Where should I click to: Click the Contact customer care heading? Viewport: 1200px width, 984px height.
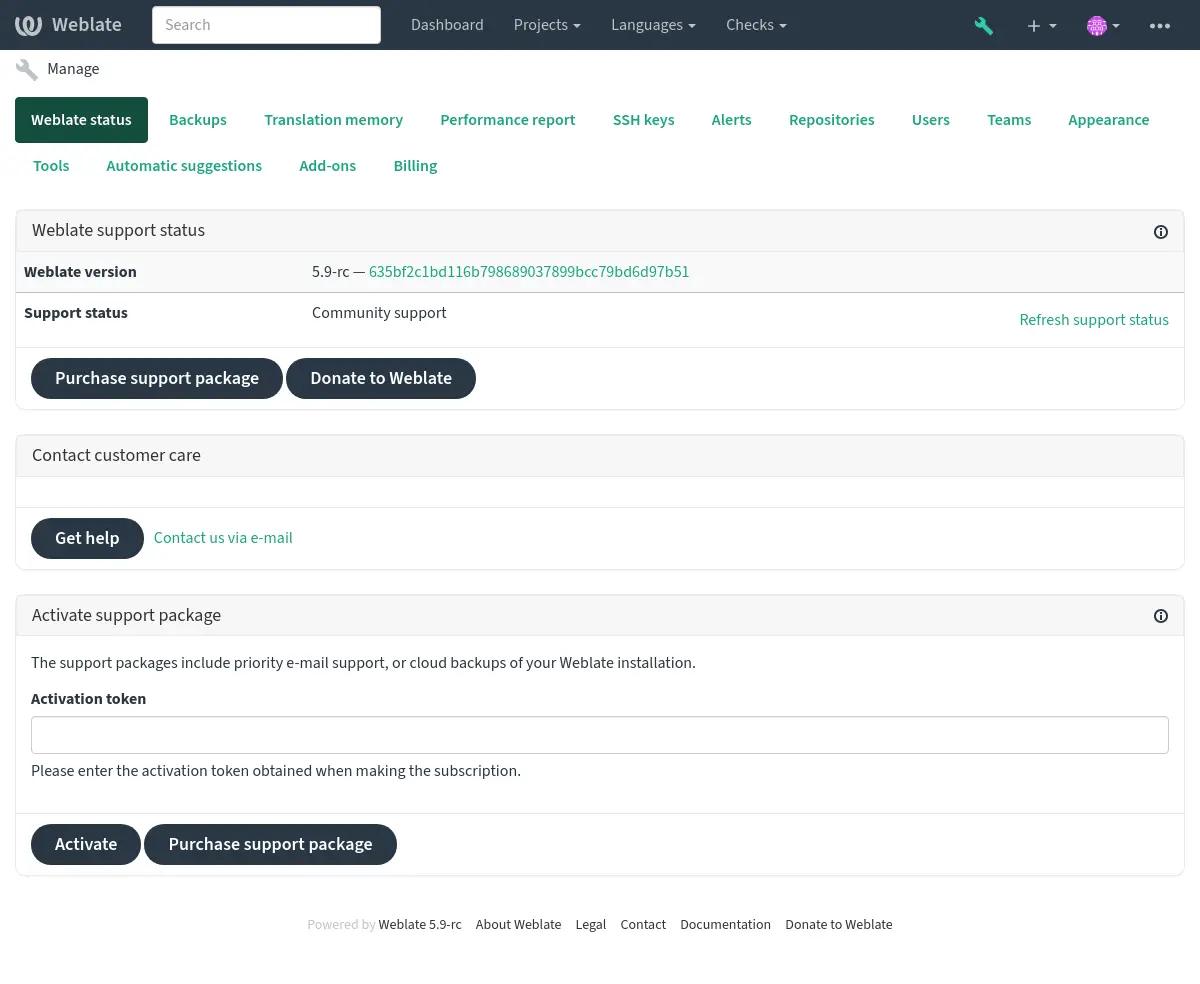click(x=116, y=455)
